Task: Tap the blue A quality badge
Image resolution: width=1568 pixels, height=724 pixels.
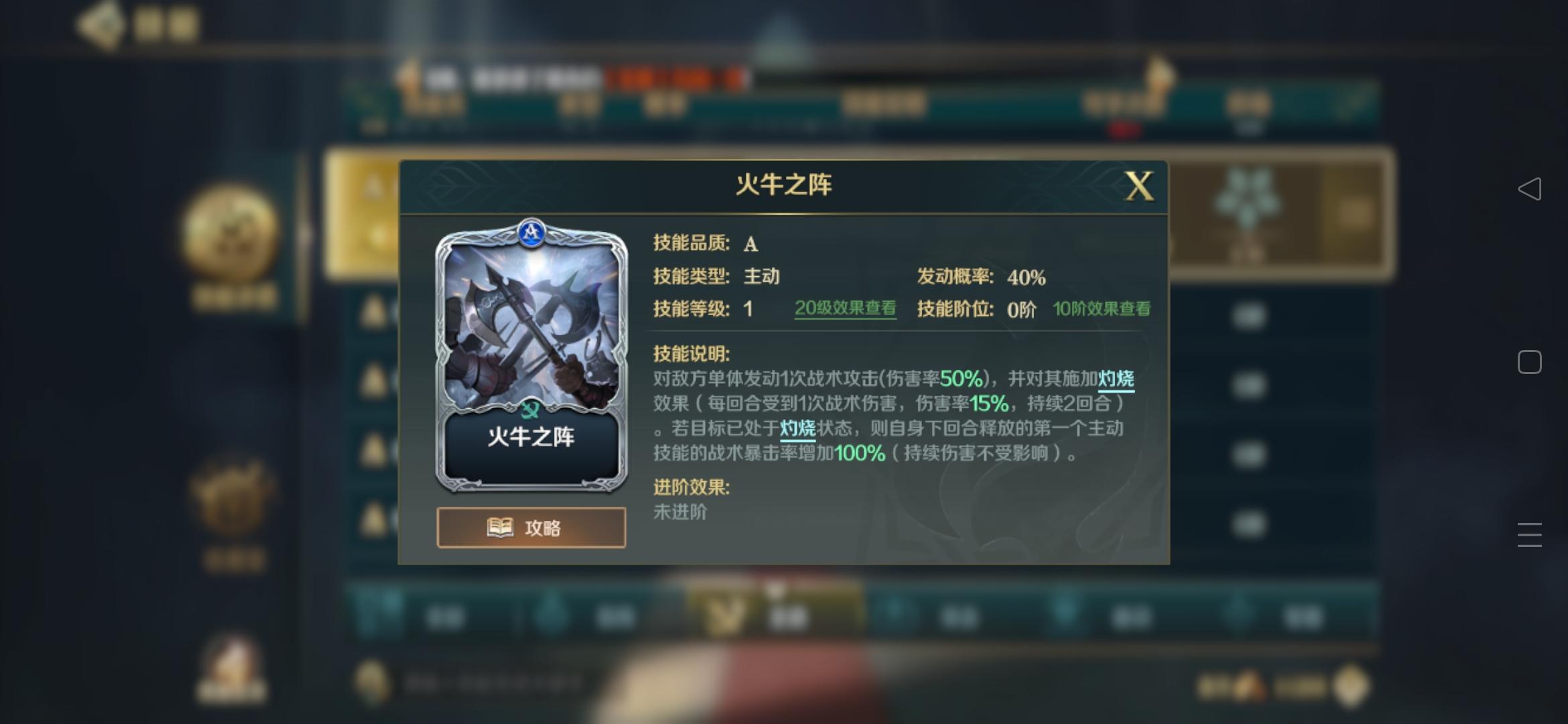Action: (x=532, y=233)
